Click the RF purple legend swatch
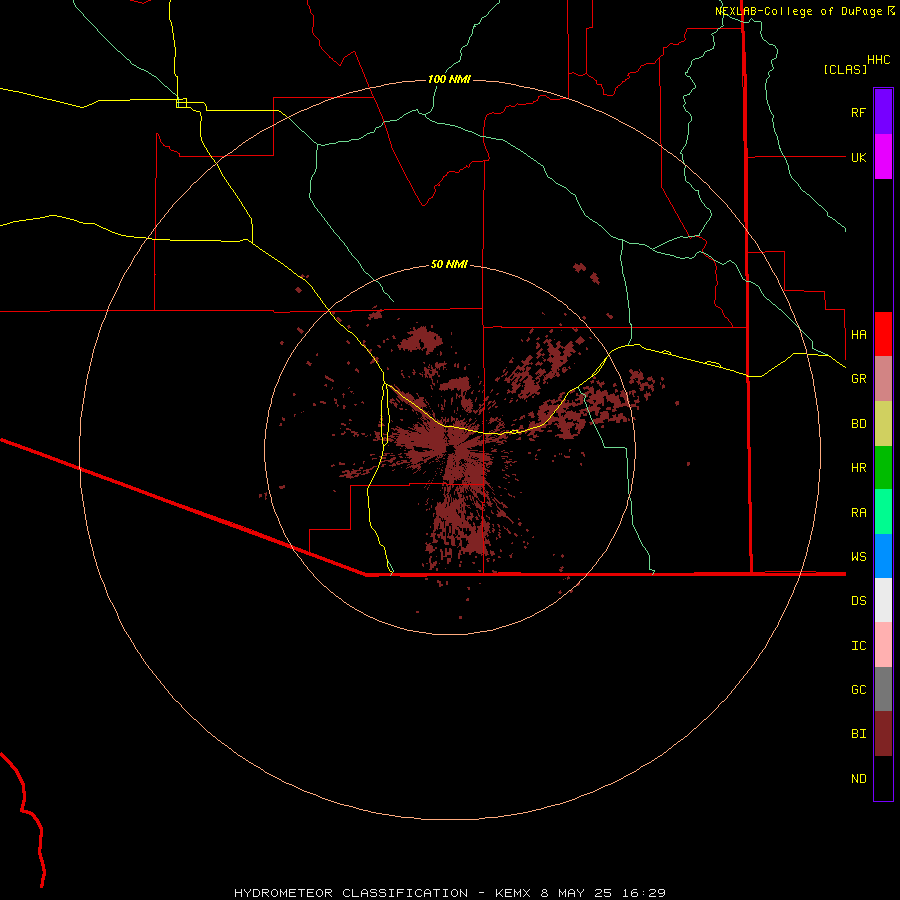The height and width of the screenshot is (900, 900). (883, 112)
